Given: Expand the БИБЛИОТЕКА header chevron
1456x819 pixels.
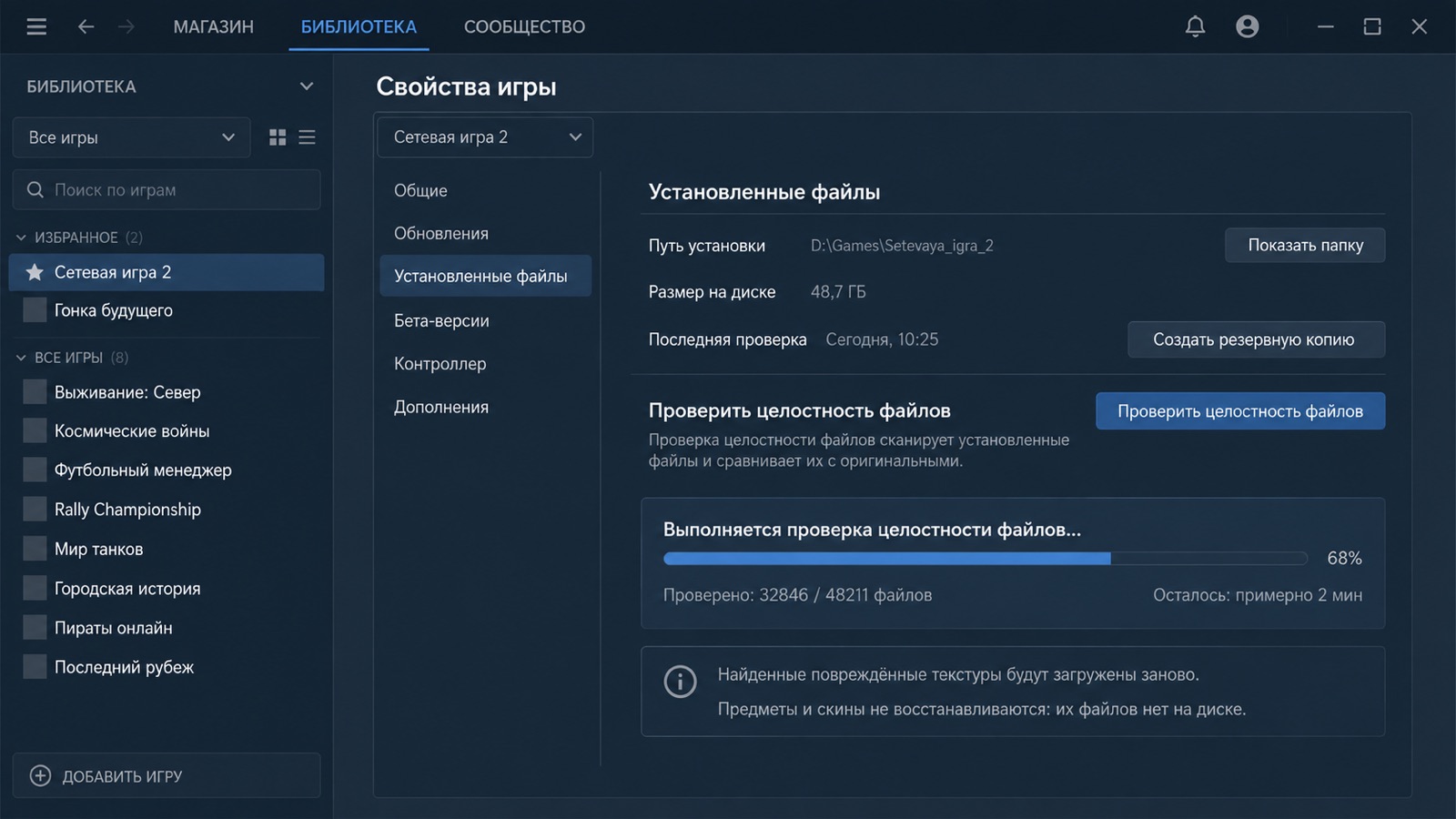Looking at the screenshot, I should tap(307, 86).
